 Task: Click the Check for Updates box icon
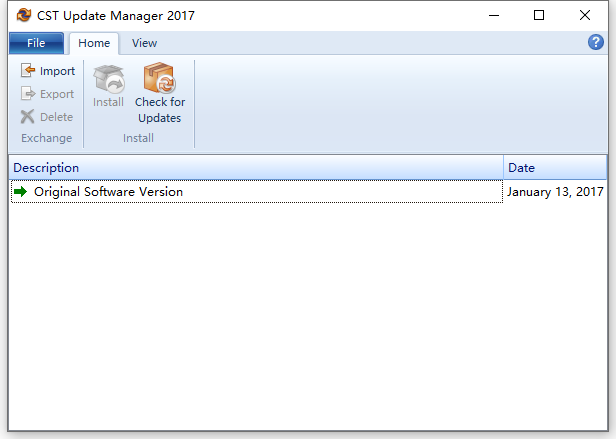click(160, 77)
